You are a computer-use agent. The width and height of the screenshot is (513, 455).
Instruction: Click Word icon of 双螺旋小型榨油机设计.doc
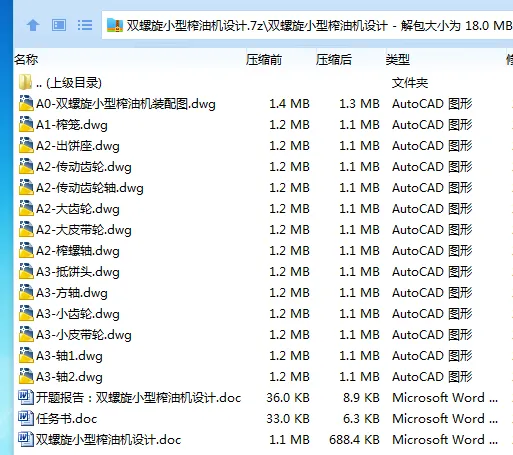point(26,439)
